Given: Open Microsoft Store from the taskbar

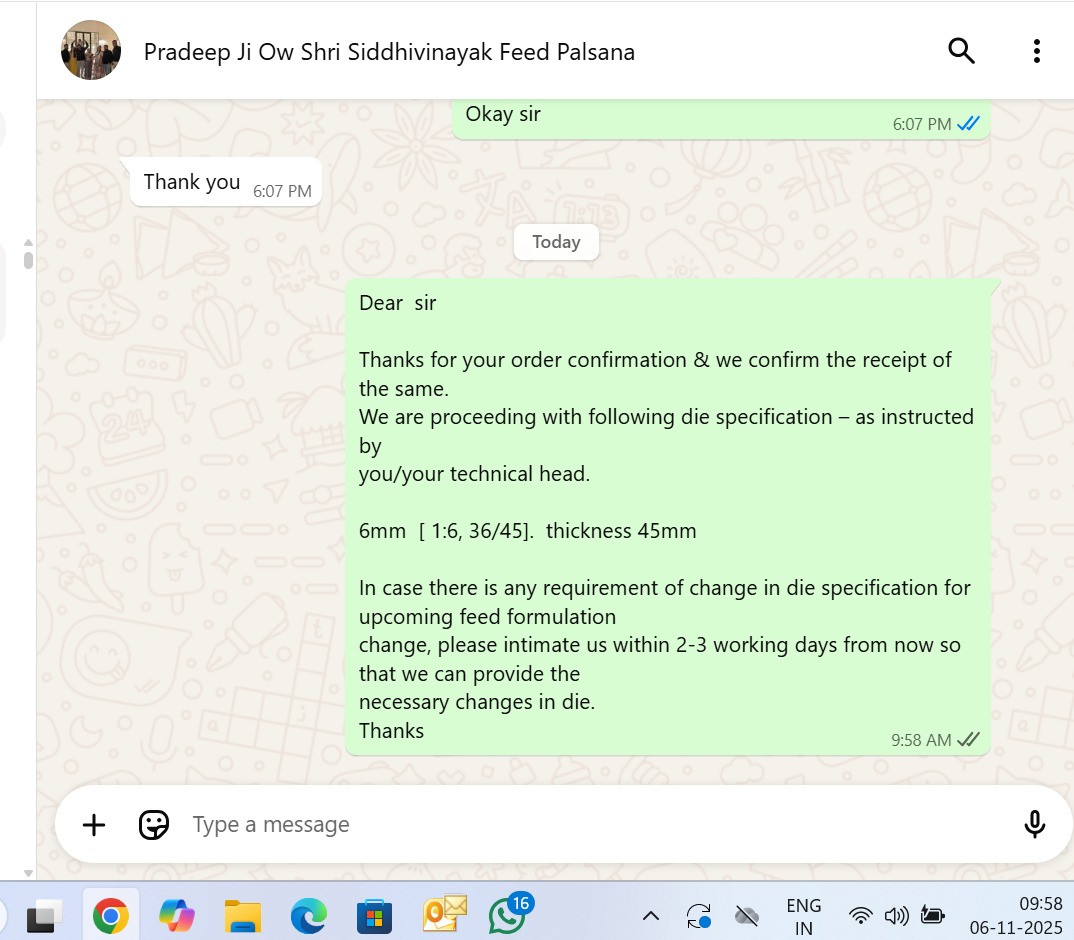Looking at the screenshot, I should coord(374,916).
